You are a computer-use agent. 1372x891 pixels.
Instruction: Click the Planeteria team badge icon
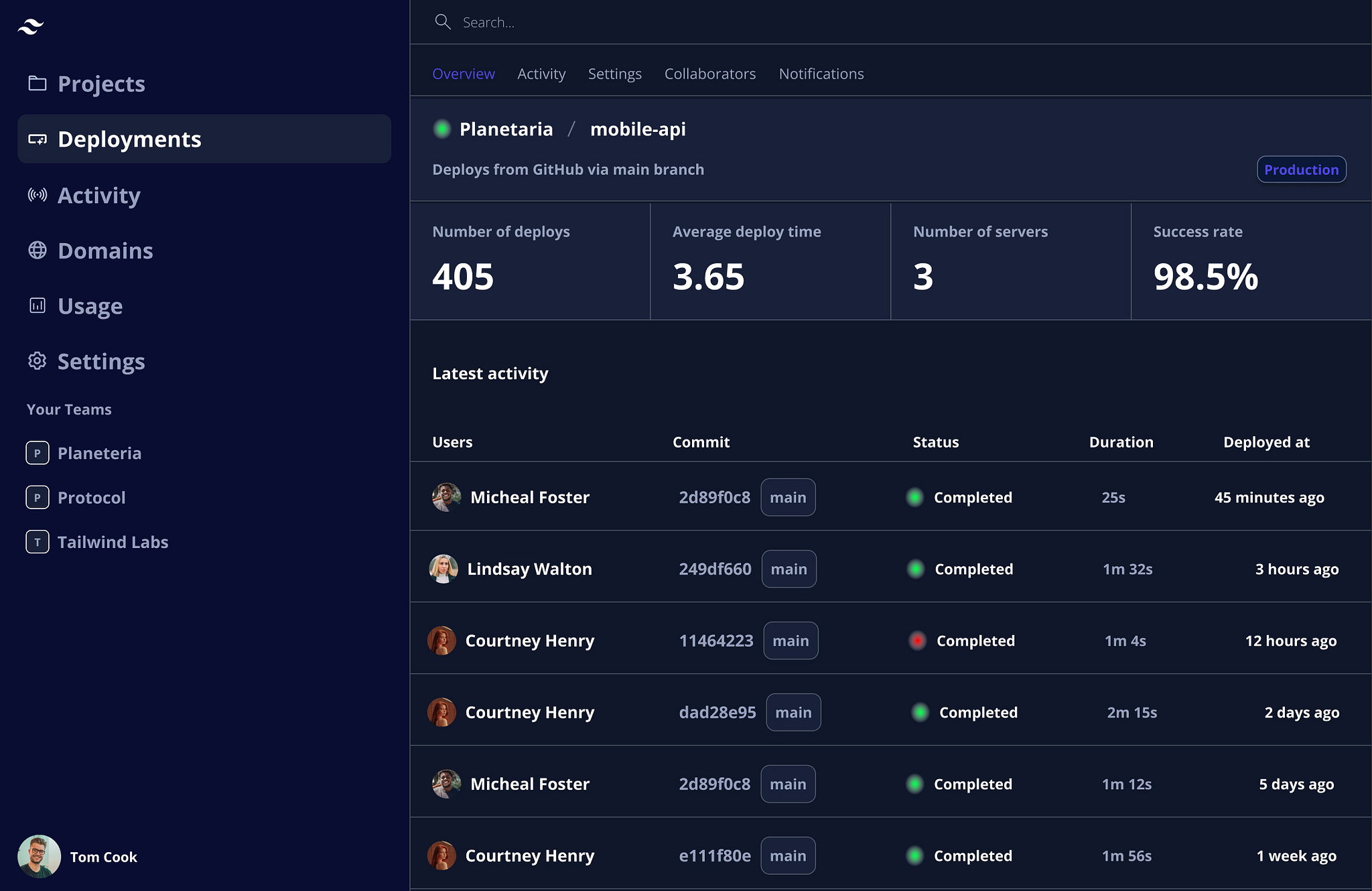point(38,453)
